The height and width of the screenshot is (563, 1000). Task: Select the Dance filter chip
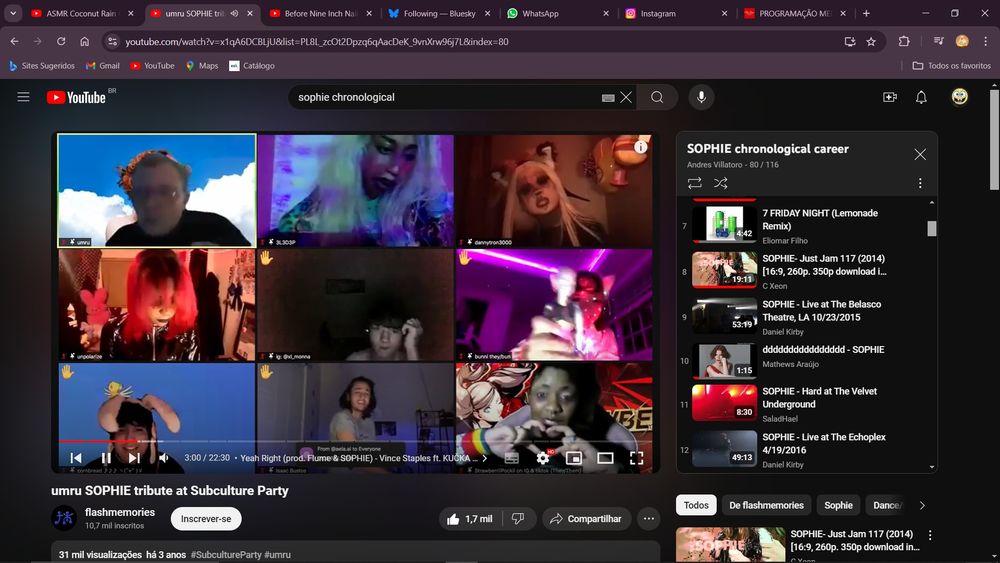tap(886, 505)
